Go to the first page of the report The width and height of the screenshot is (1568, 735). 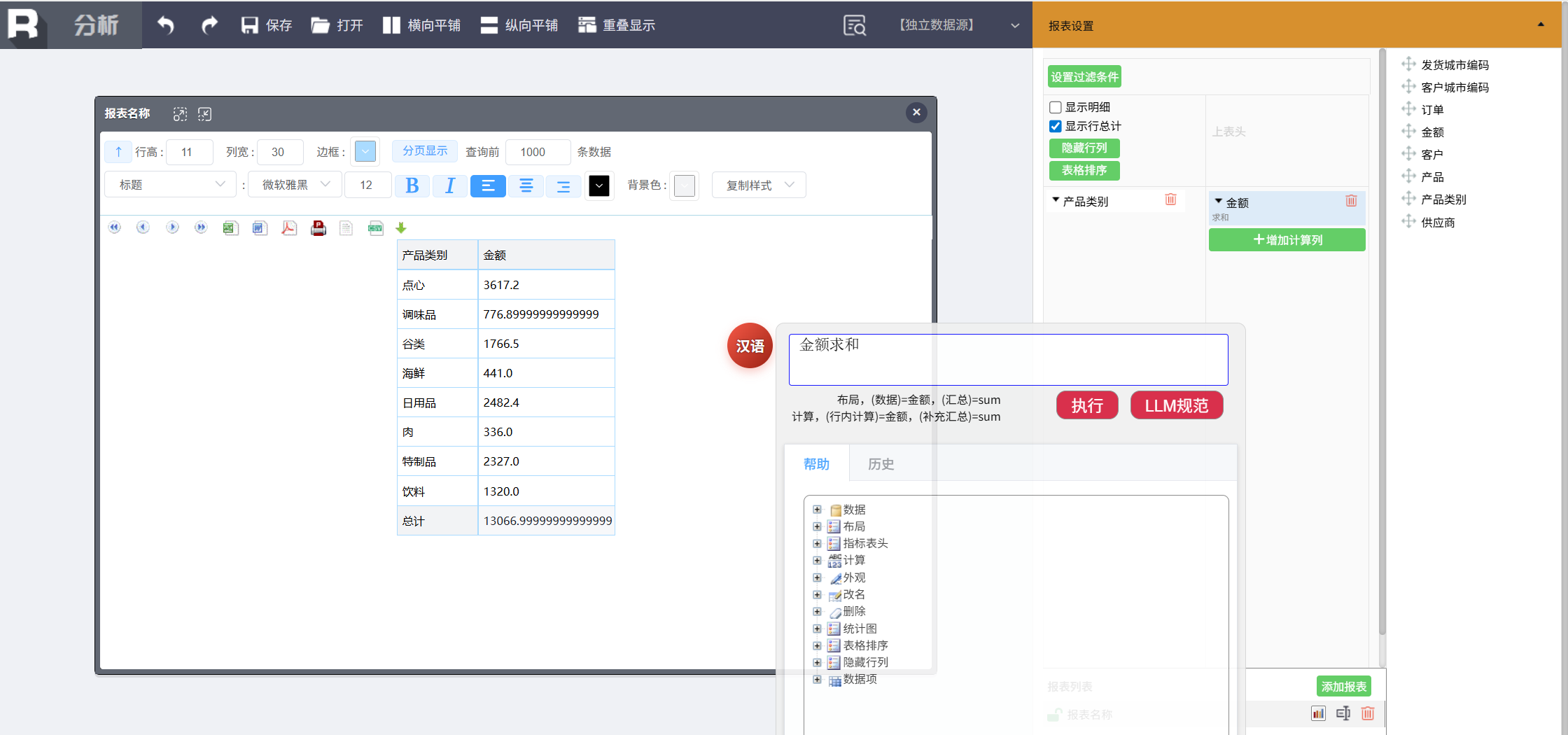pos(115,227)
